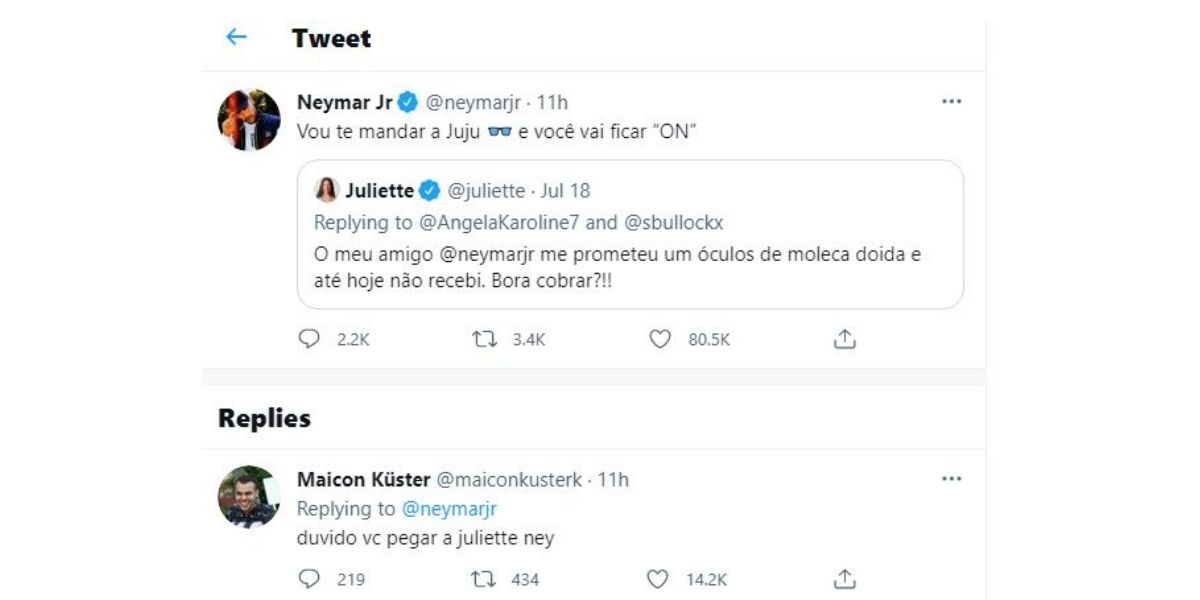Screen dimensions: 1200x600
Task: Open Maicon Küster's profile avatar
Action: (x=249, y=496)
